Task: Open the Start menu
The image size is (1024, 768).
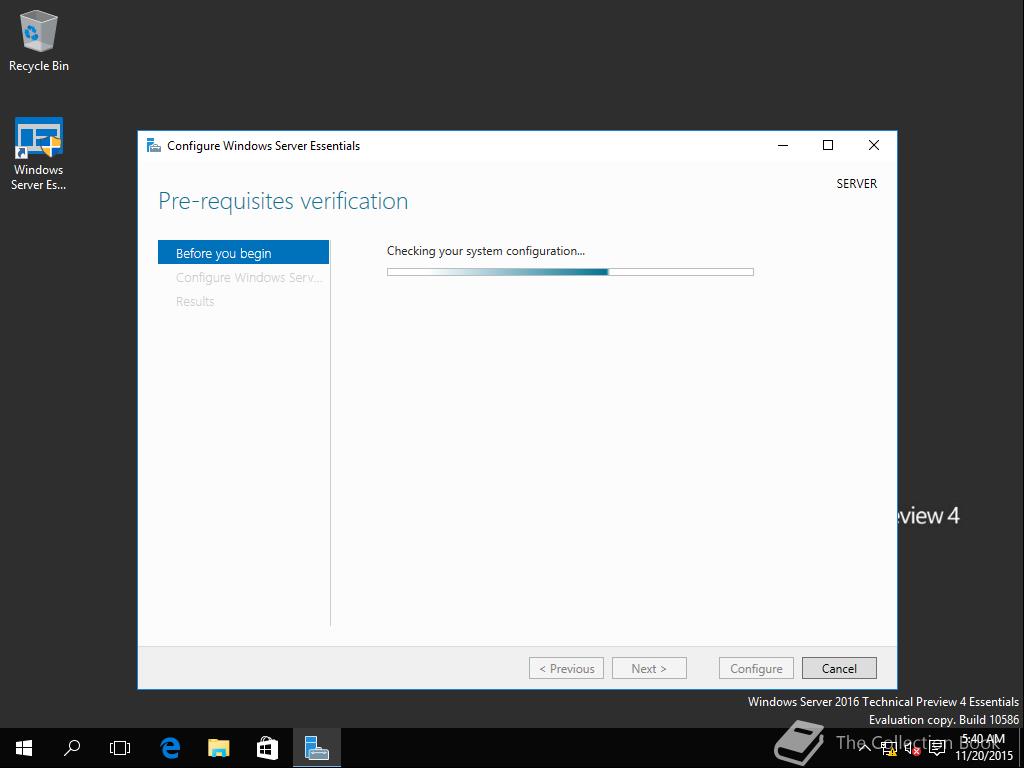Action: pyautogui.click(x=24, y=748)
